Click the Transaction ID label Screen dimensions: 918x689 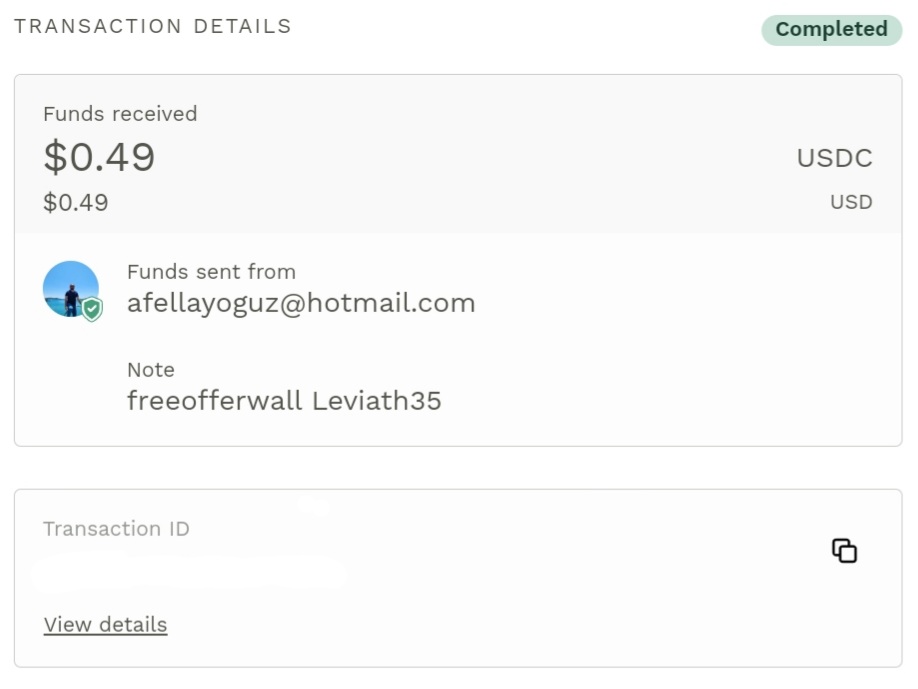point(117,529)
